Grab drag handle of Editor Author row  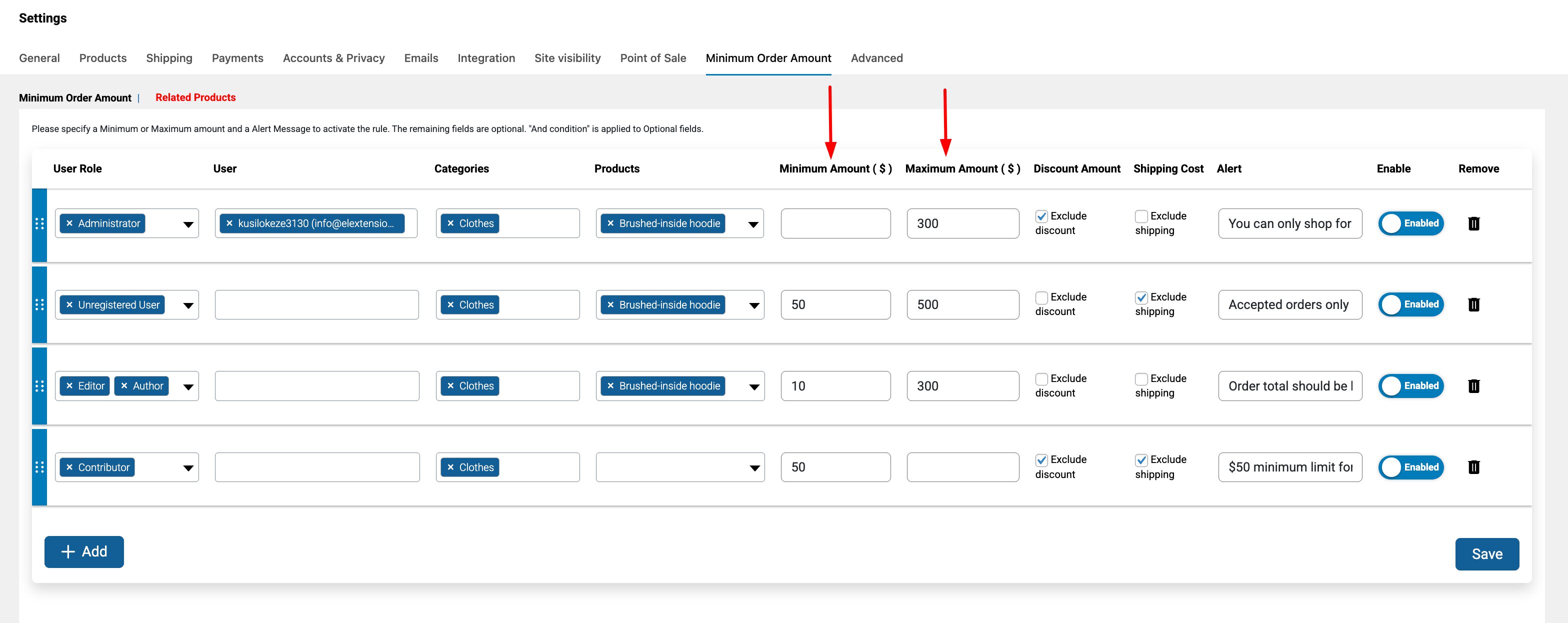39,385
